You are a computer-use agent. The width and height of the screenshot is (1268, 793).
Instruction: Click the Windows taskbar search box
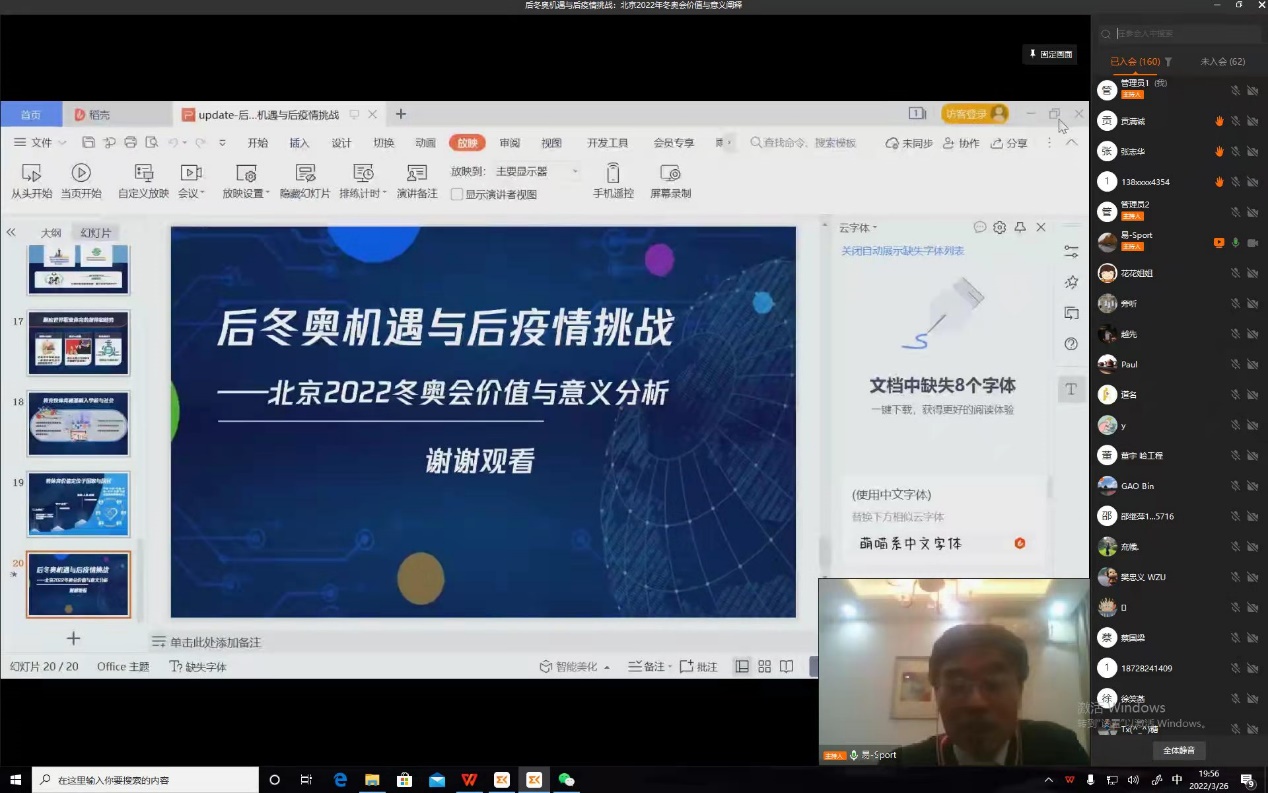[145, 780]
